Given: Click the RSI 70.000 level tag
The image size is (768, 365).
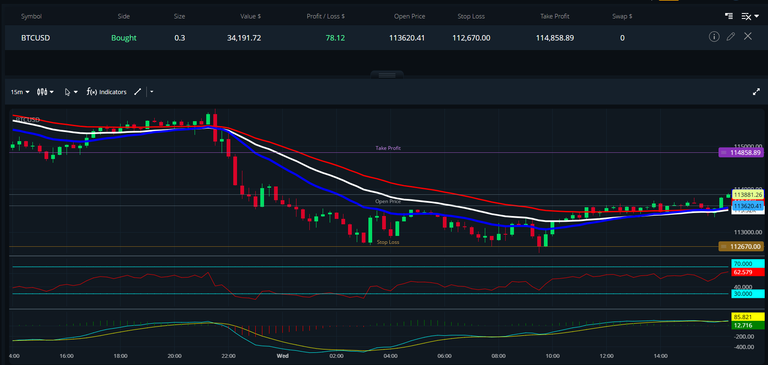Looking at the screenshot, I should tap(747, 264).
